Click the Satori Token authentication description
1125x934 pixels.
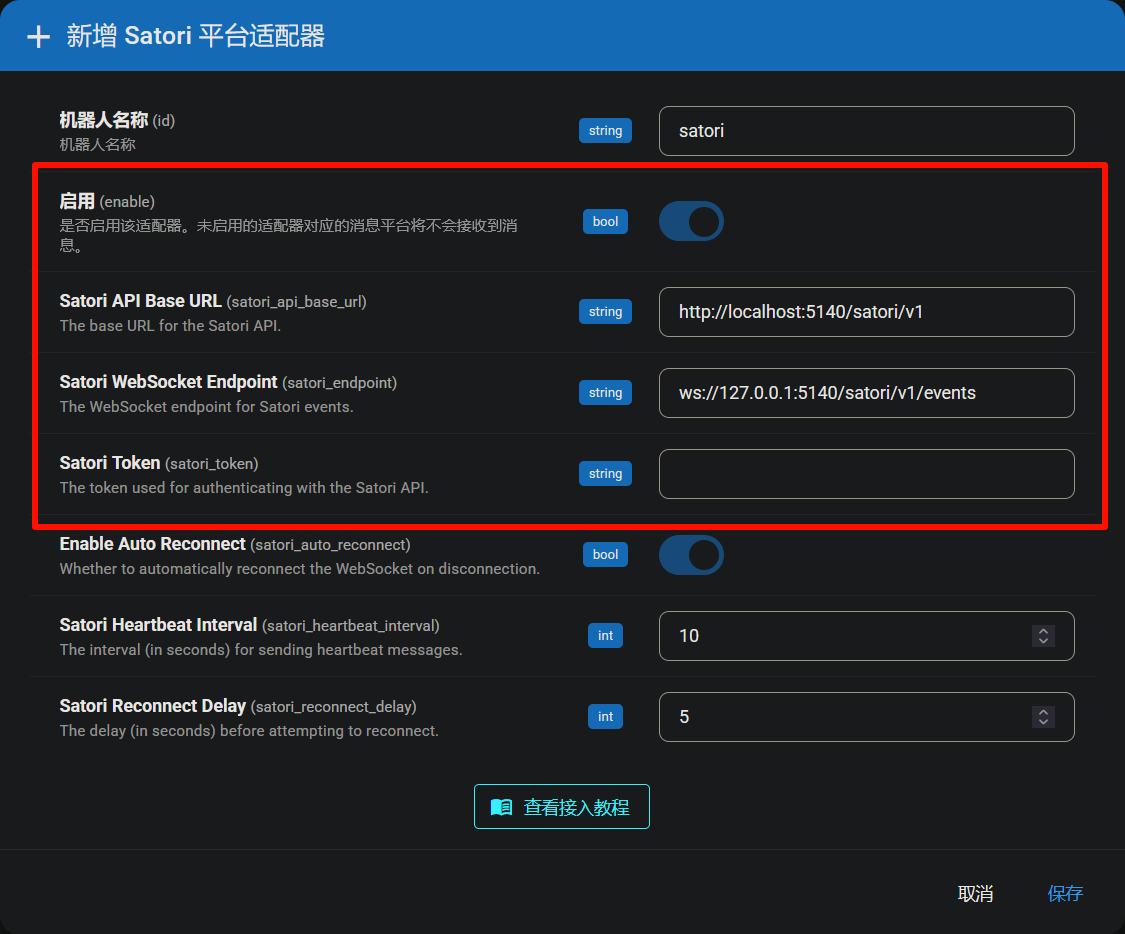click(244, 488)
